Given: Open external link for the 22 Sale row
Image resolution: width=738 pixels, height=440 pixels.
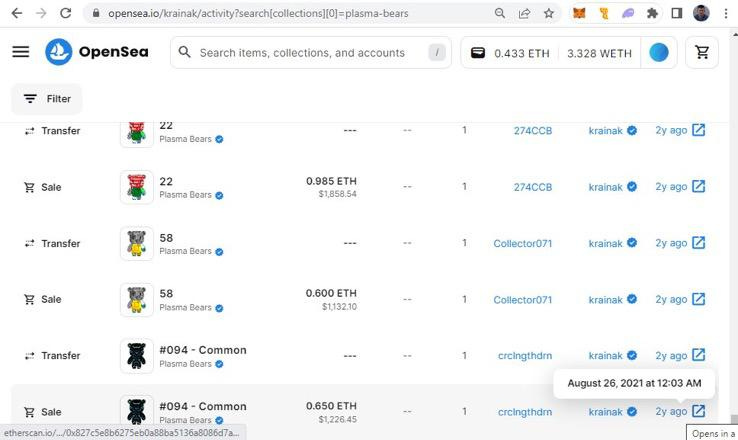Looking at the screenshot, I should pos(698,186).
